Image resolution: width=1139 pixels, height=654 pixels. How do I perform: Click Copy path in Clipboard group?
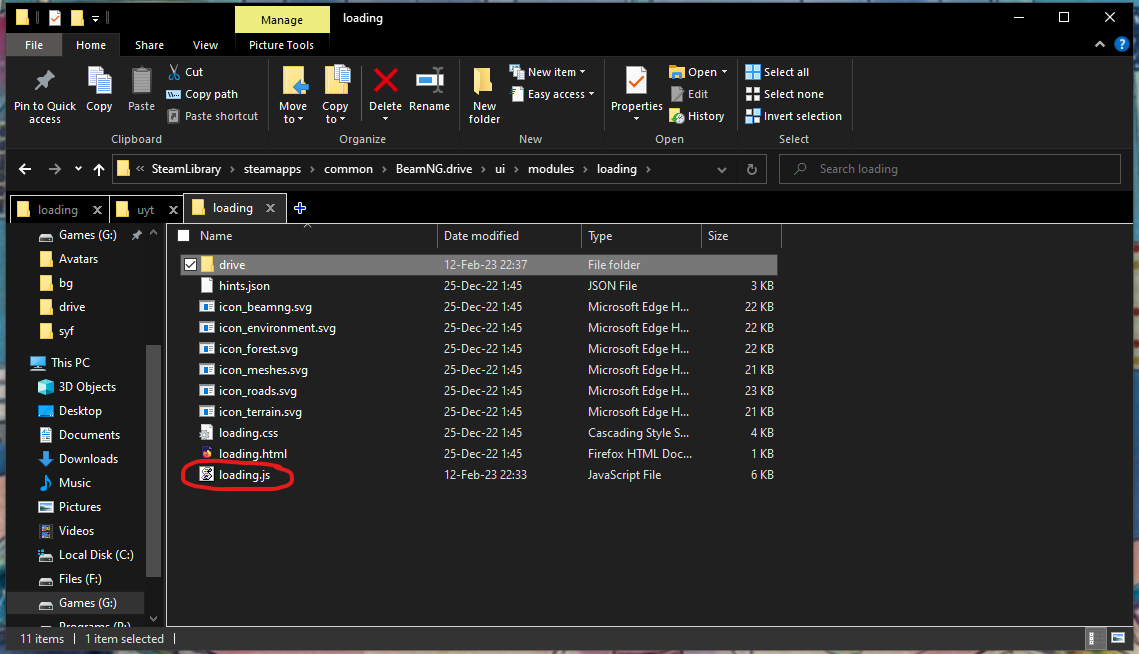(x=202, y=94)
